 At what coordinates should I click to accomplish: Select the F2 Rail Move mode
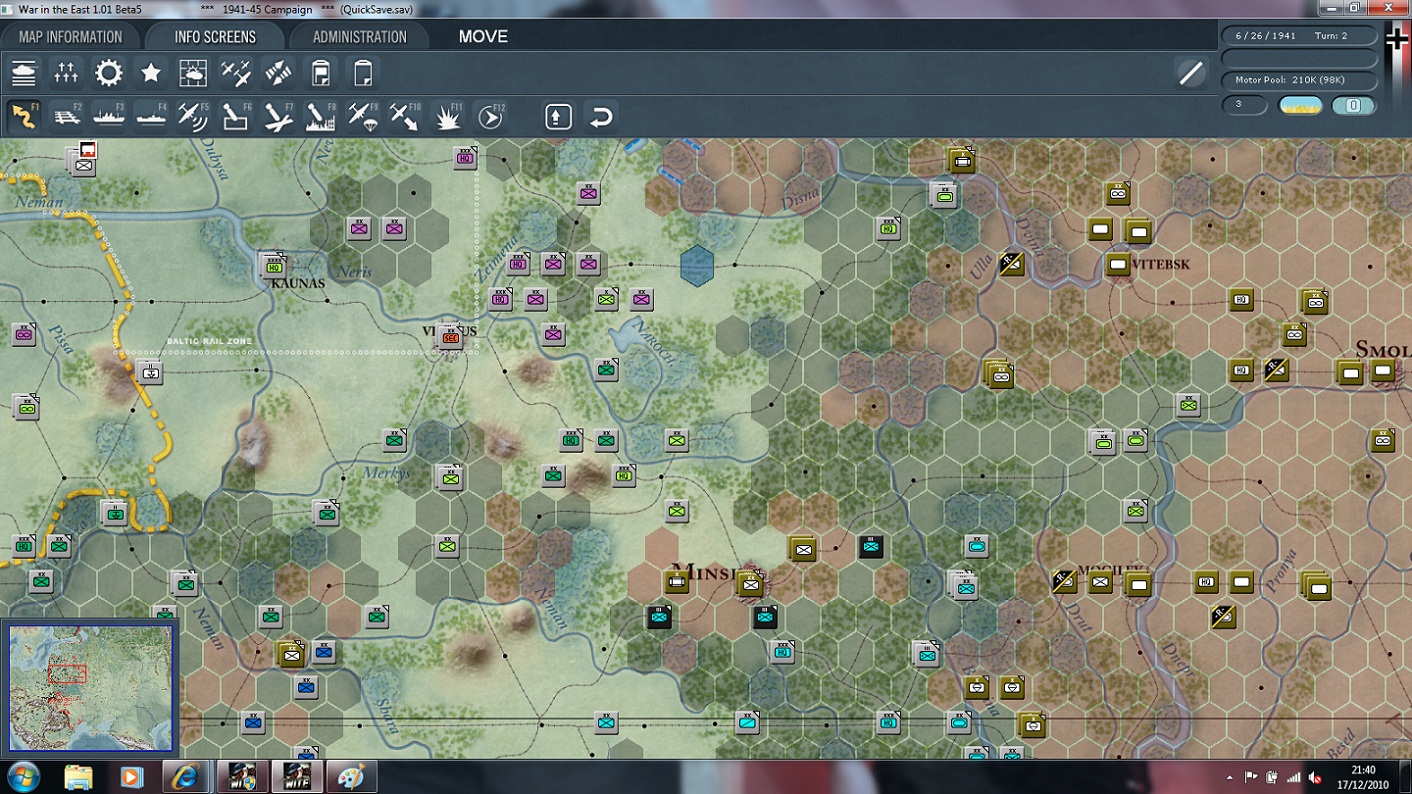coord(67,117)
